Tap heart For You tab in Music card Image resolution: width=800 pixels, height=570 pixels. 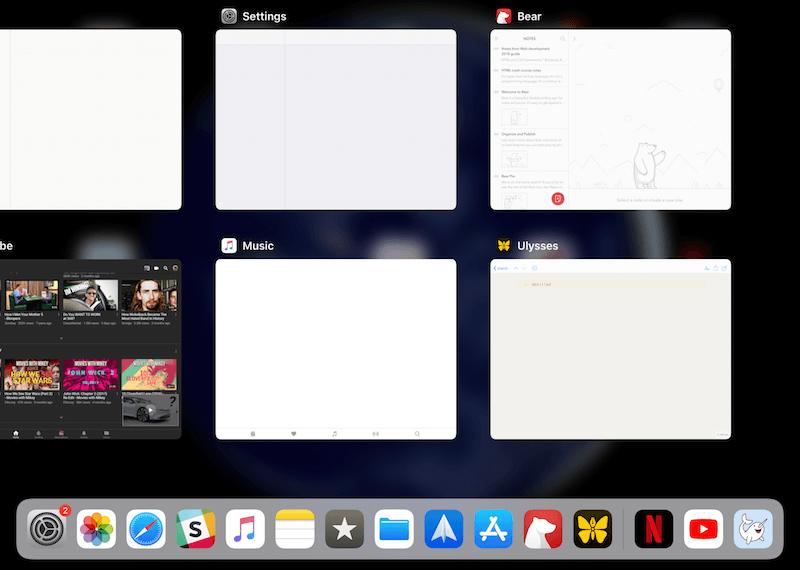293,434
